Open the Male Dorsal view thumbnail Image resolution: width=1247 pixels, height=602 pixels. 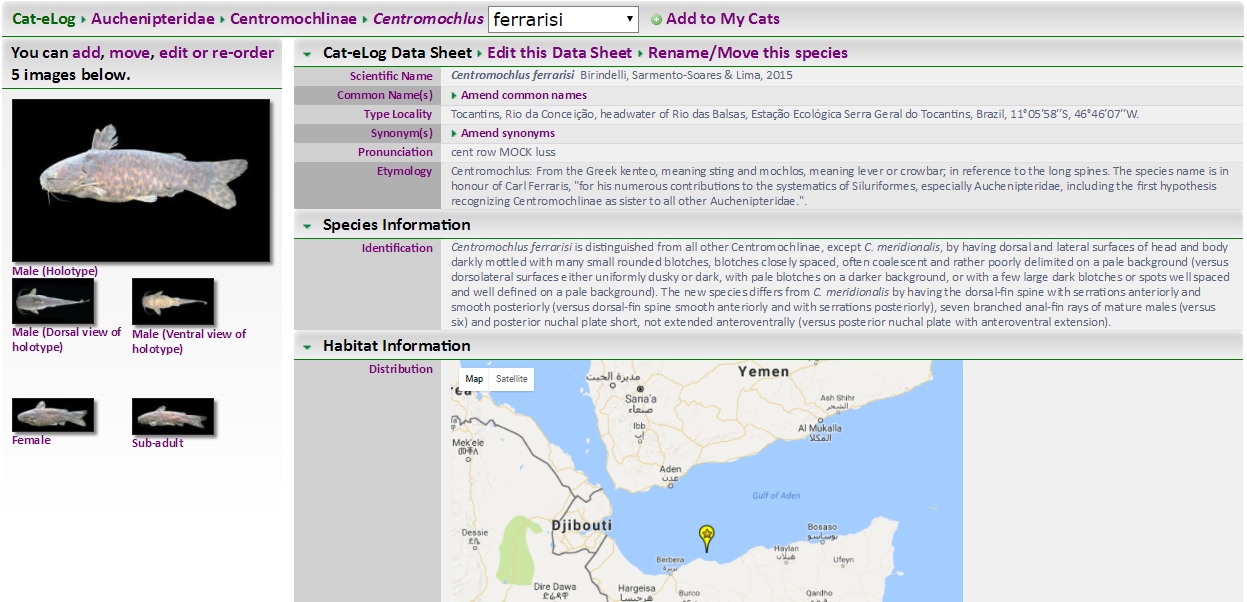click(53, 301)
